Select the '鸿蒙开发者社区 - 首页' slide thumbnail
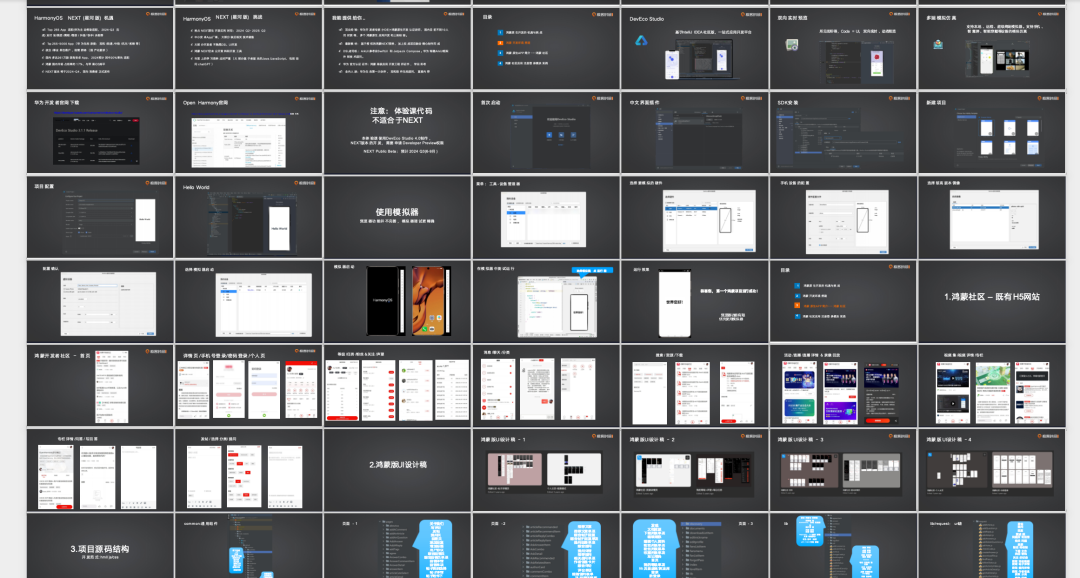Viewport: 1080px width, 578px height. coord(101,386)
